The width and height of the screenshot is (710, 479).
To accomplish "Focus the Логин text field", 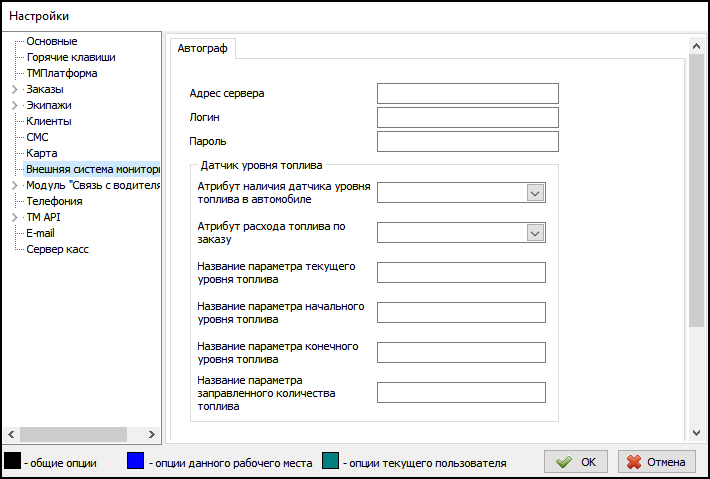I will coord(467,118).
